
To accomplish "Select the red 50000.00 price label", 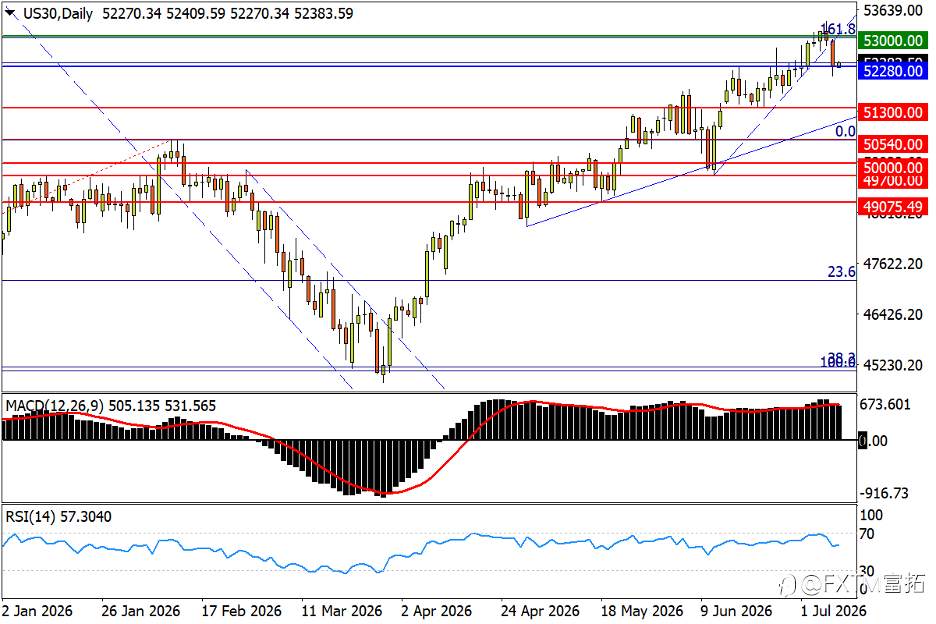I will [x=893, y=167].
